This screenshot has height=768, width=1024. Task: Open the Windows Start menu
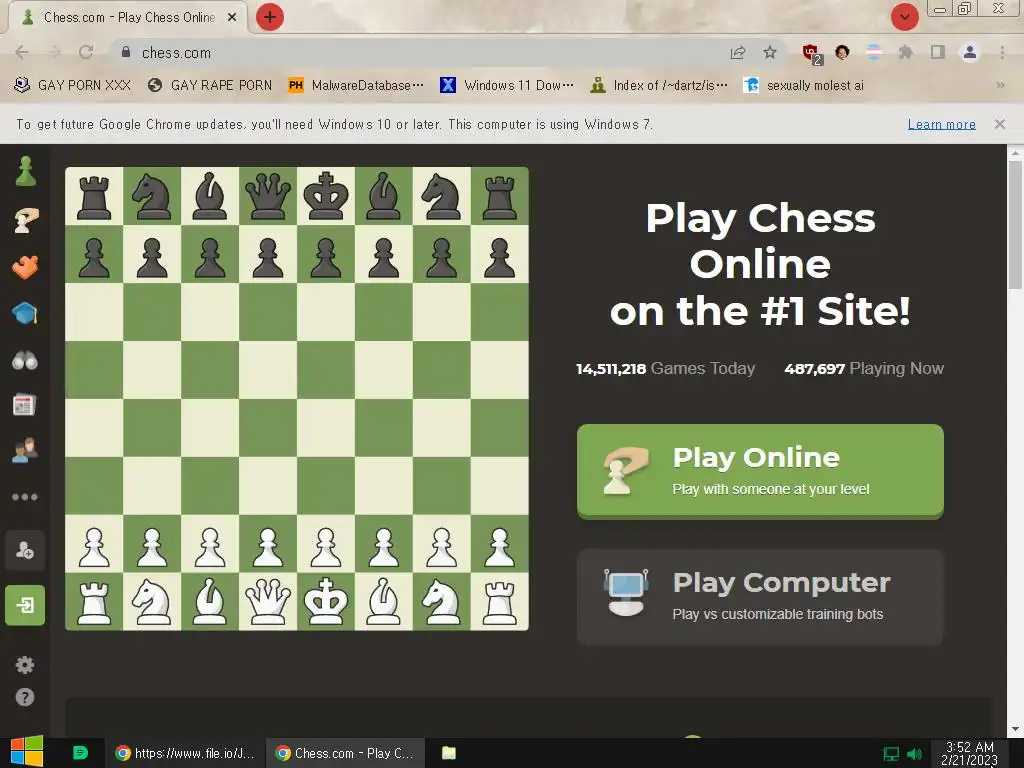click(x=27, y=752)
